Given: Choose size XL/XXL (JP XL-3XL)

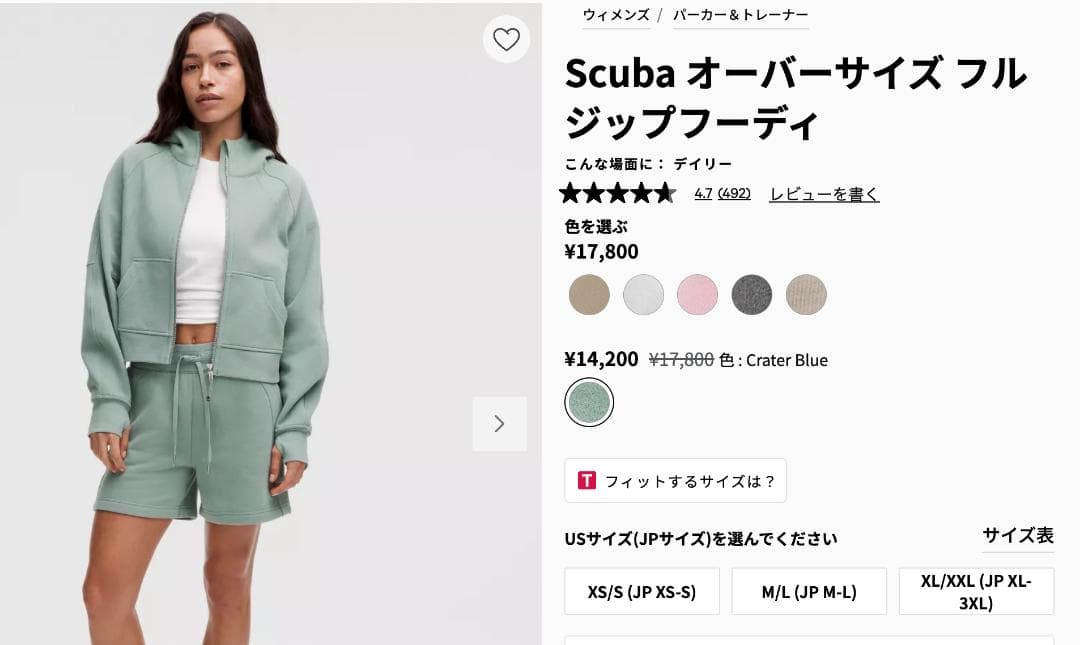Looking at the screenshot, I should pos(975,591).
